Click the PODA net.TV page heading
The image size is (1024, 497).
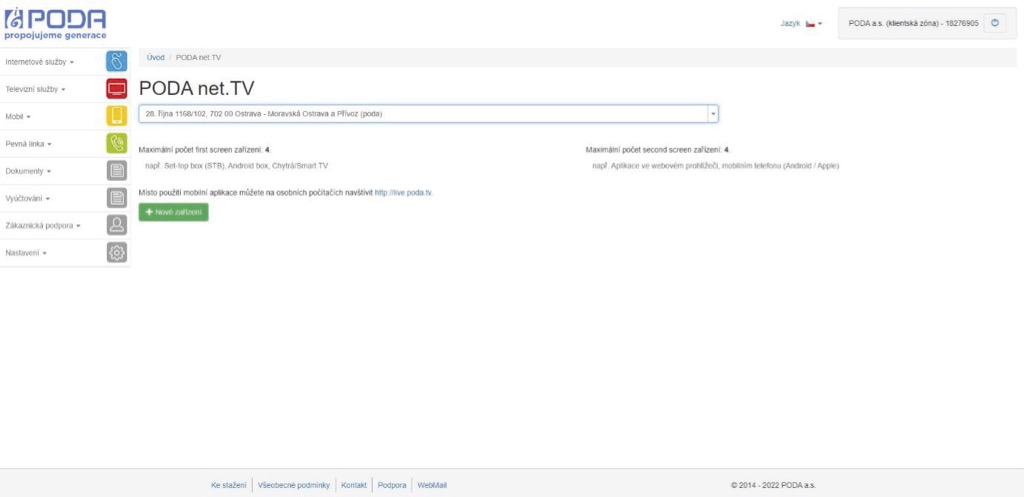coord(197,89)
